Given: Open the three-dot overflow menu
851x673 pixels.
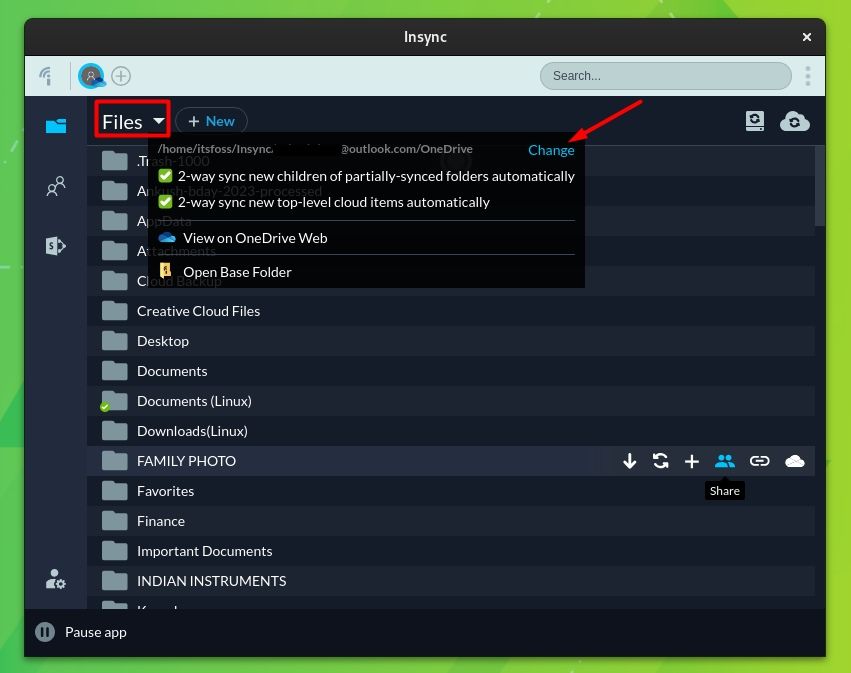Looking at the screenshot, I should 808,76.
